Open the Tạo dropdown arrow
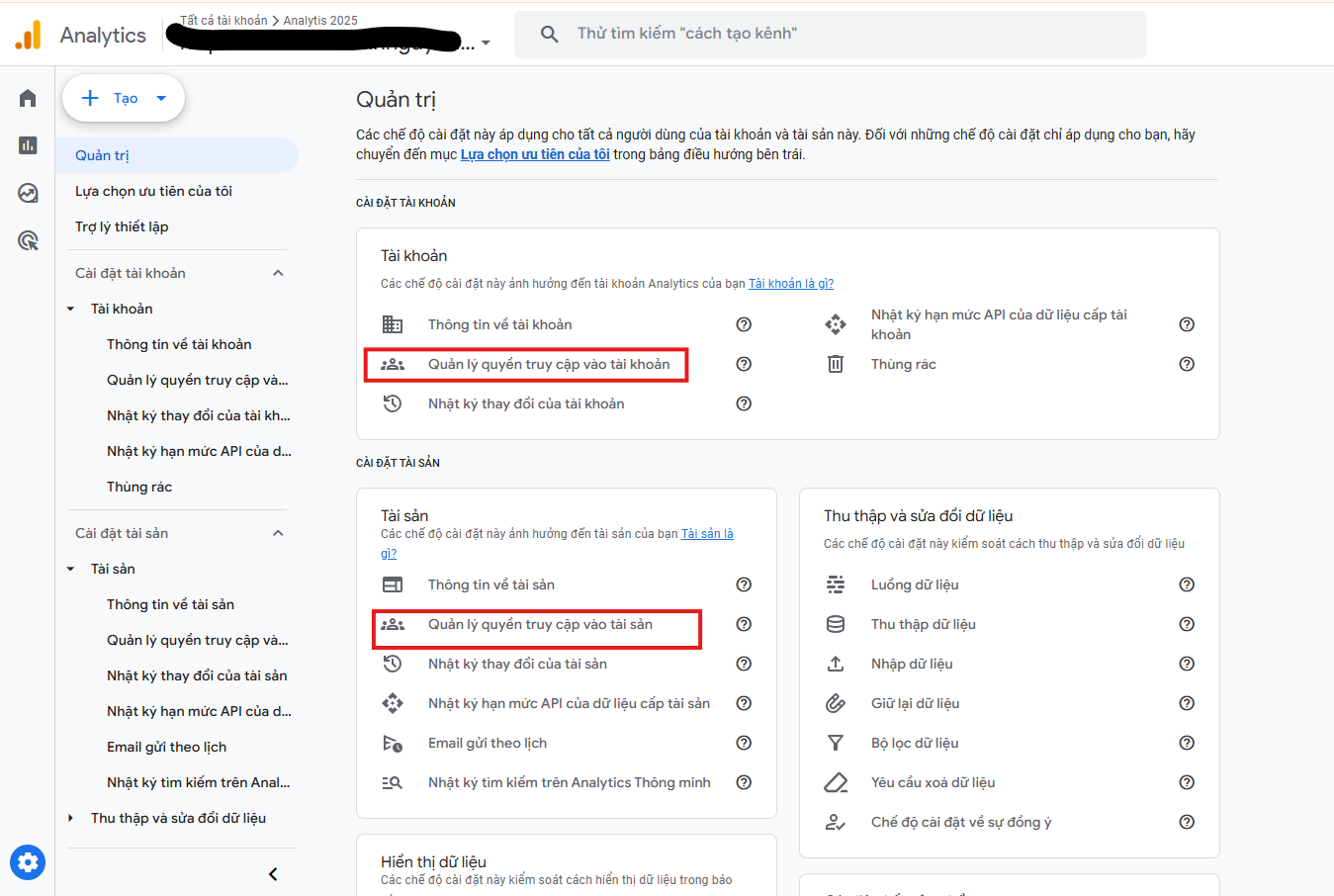Viewport: 1334px width, 896px height. coord(160,97)
